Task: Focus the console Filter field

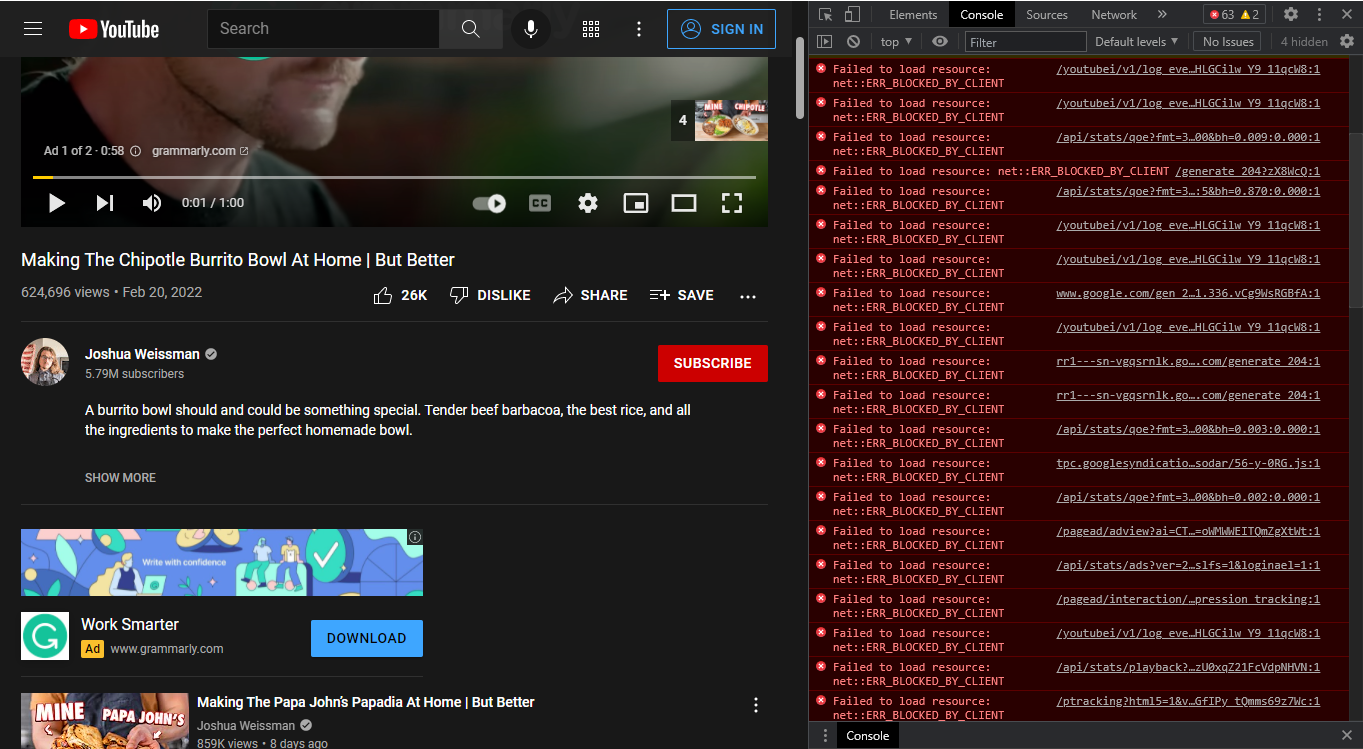Action: 1025,42
